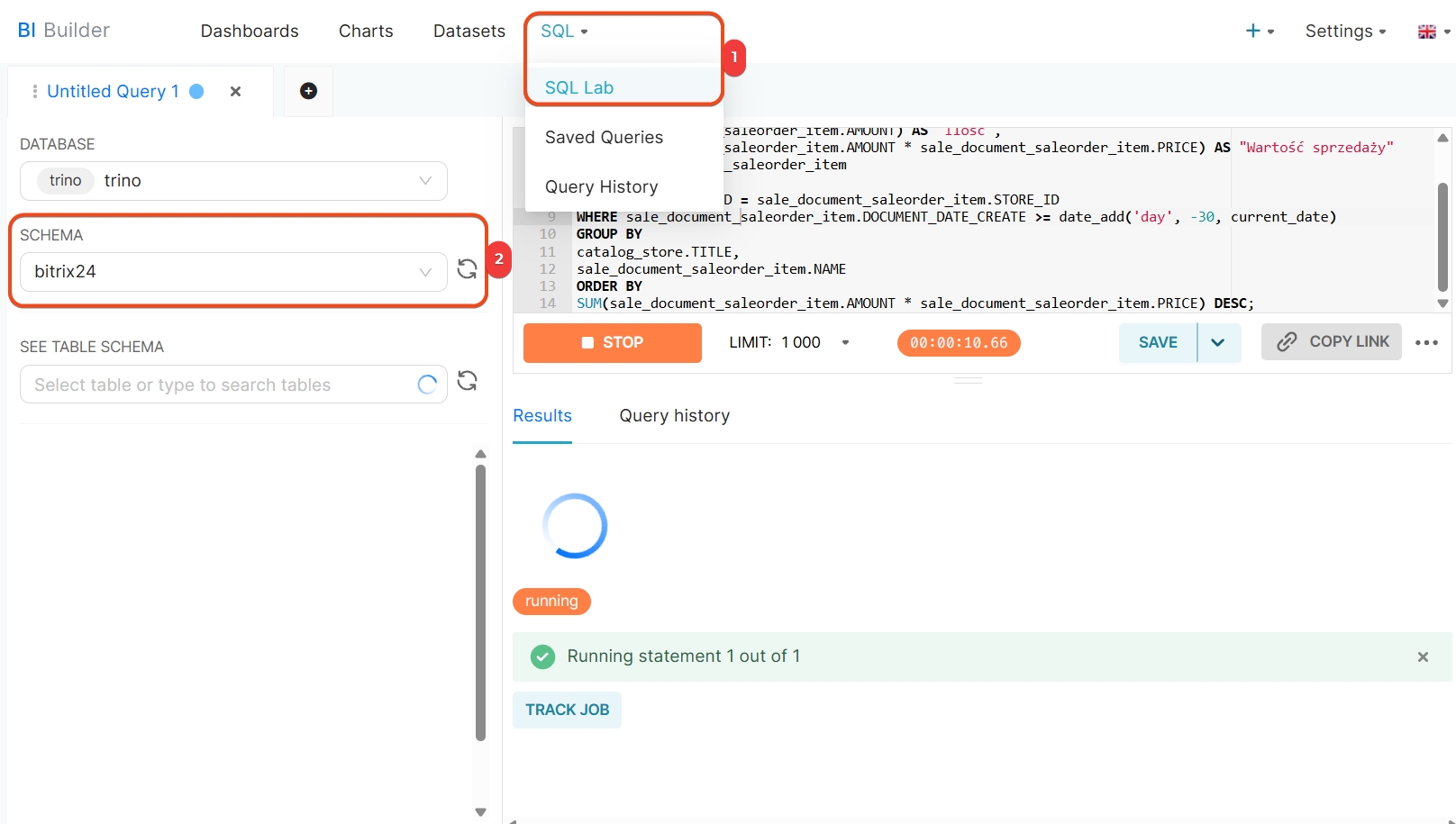The height and width of the screenshot is (824, 1456).
Task: Click the drag handle on Untitled Query tab
Action: (x=34, y=91)
